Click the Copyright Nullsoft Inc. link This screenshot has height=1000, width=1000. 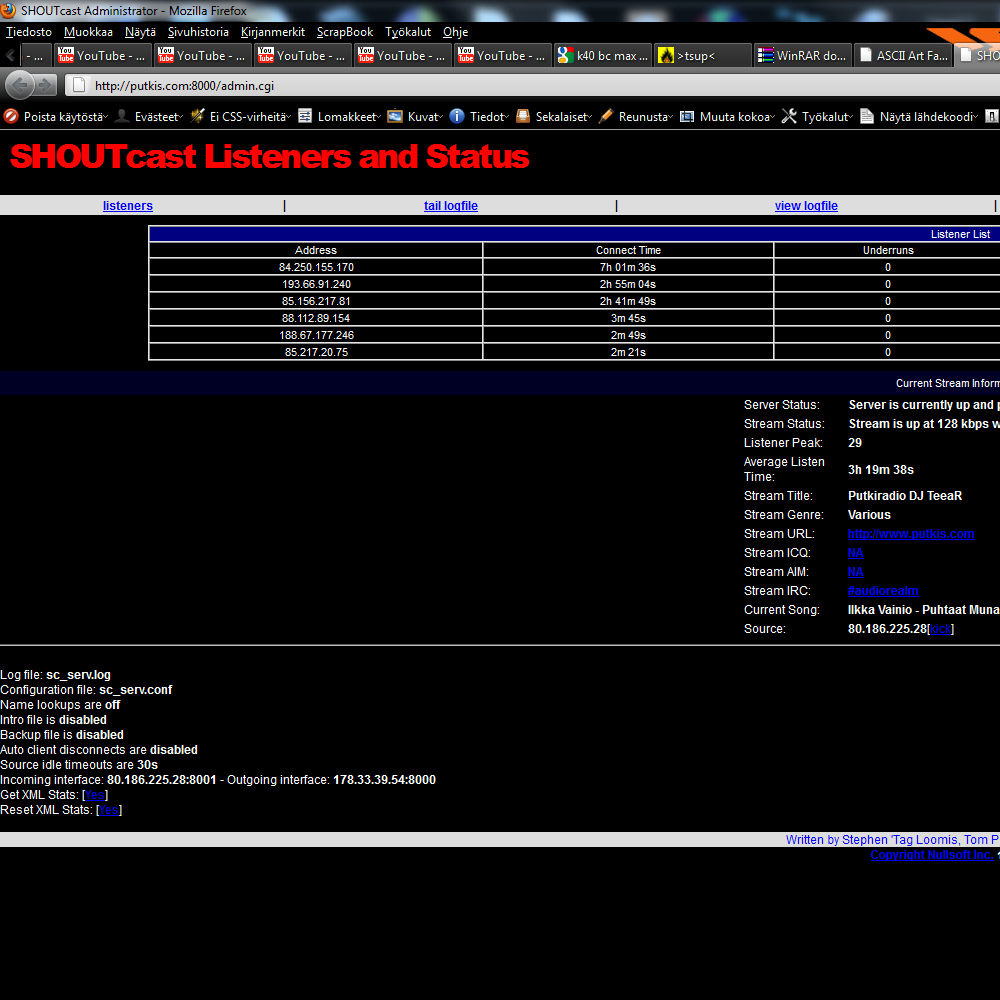932,855
